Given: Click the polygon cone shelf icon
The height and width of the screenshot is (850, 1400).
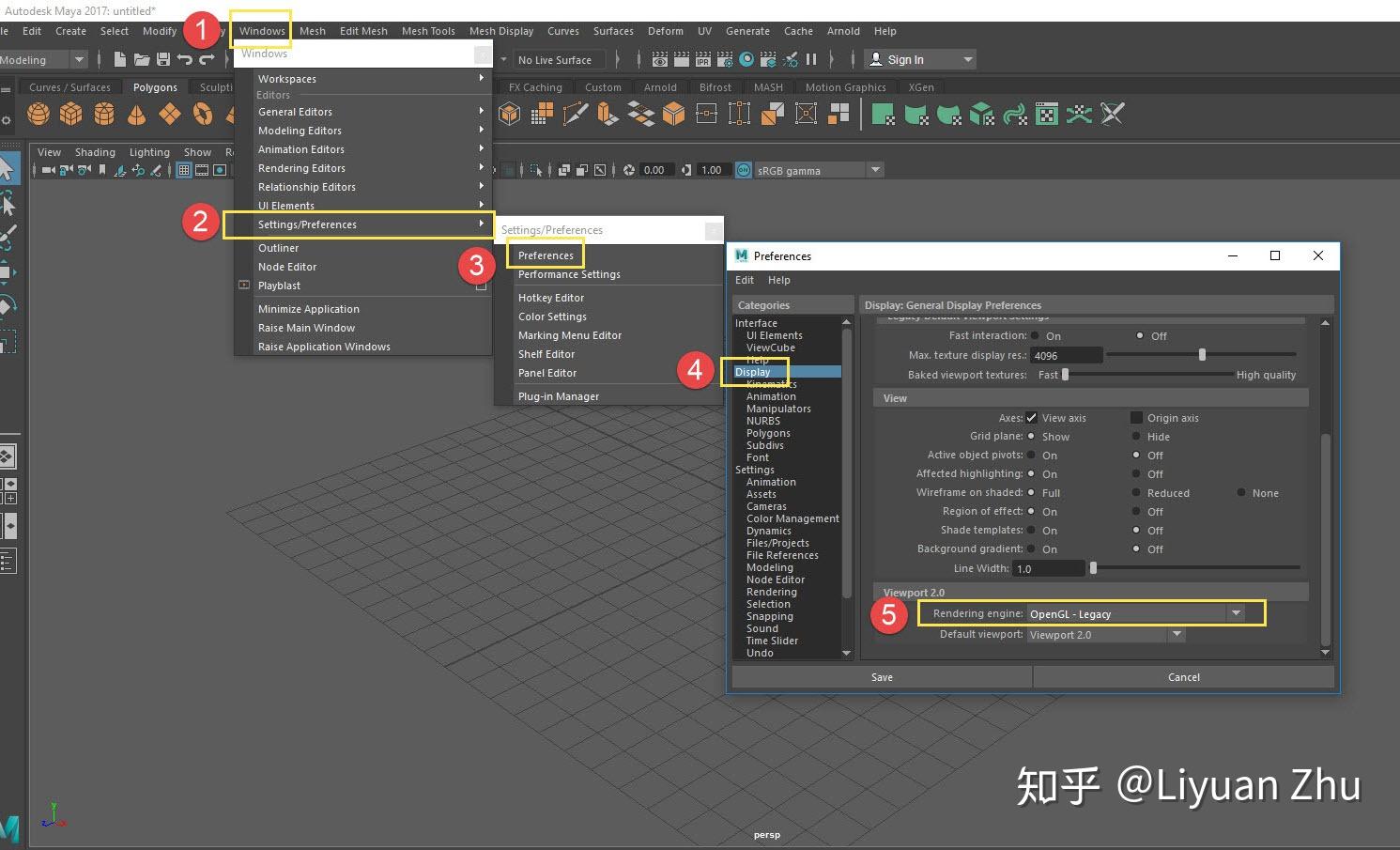Looking at the screenshot, I should [137, 115].
